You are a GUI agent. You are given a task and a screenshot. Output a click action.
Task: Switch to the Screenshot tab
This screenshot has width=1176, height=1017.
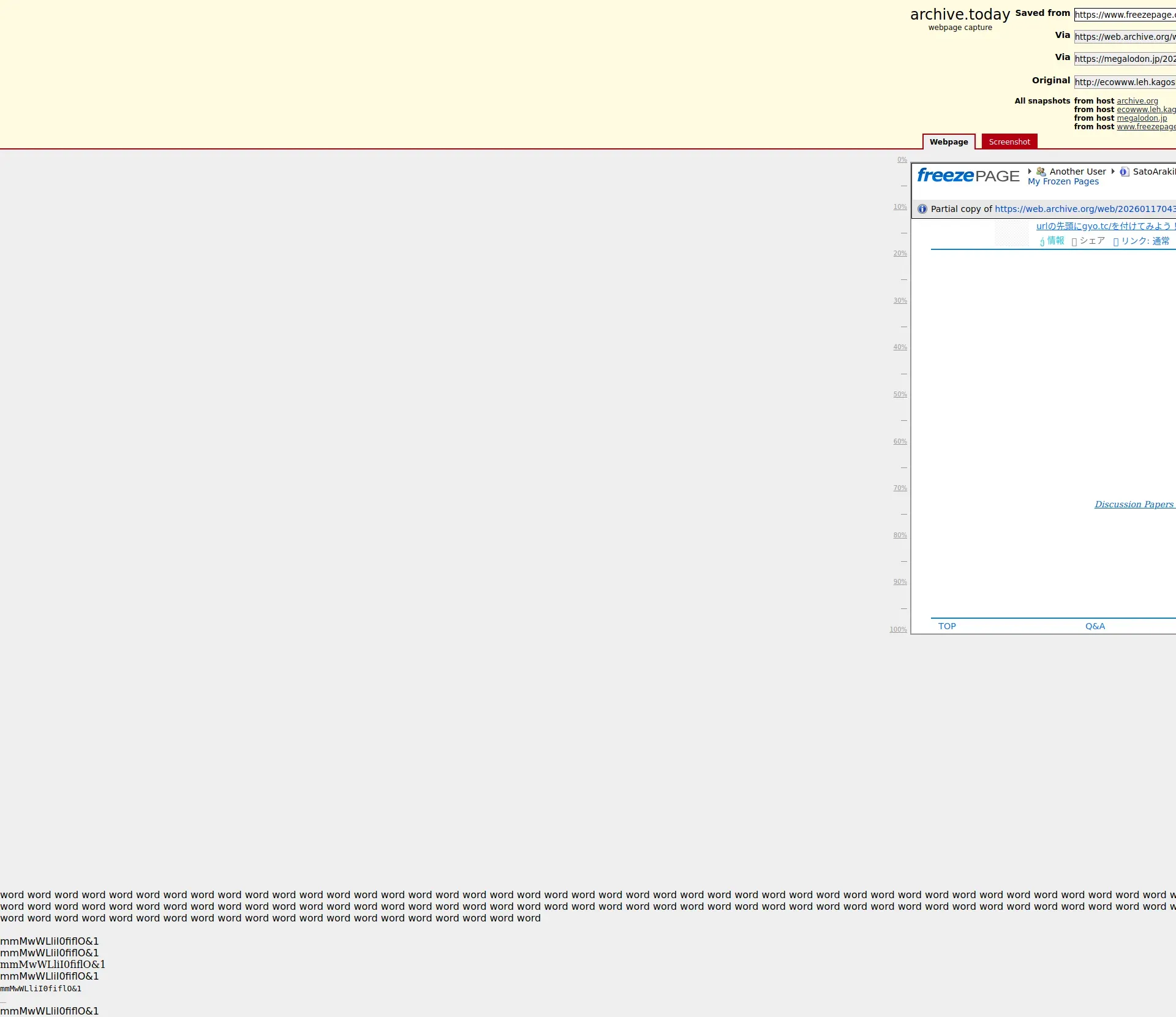coord(1009,142)
